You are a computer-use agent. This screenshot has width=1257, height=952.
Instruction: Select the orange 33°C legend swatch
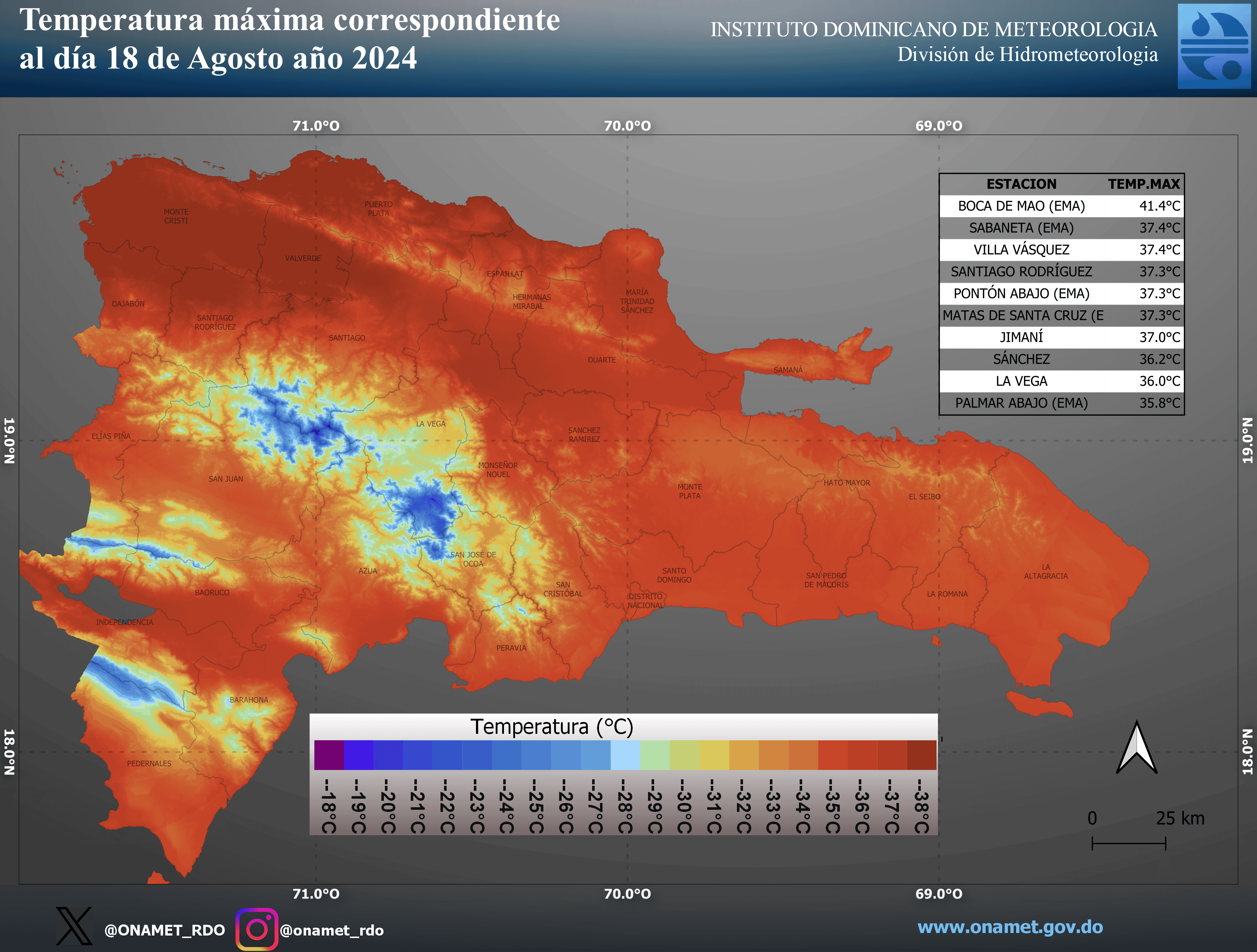773,755
